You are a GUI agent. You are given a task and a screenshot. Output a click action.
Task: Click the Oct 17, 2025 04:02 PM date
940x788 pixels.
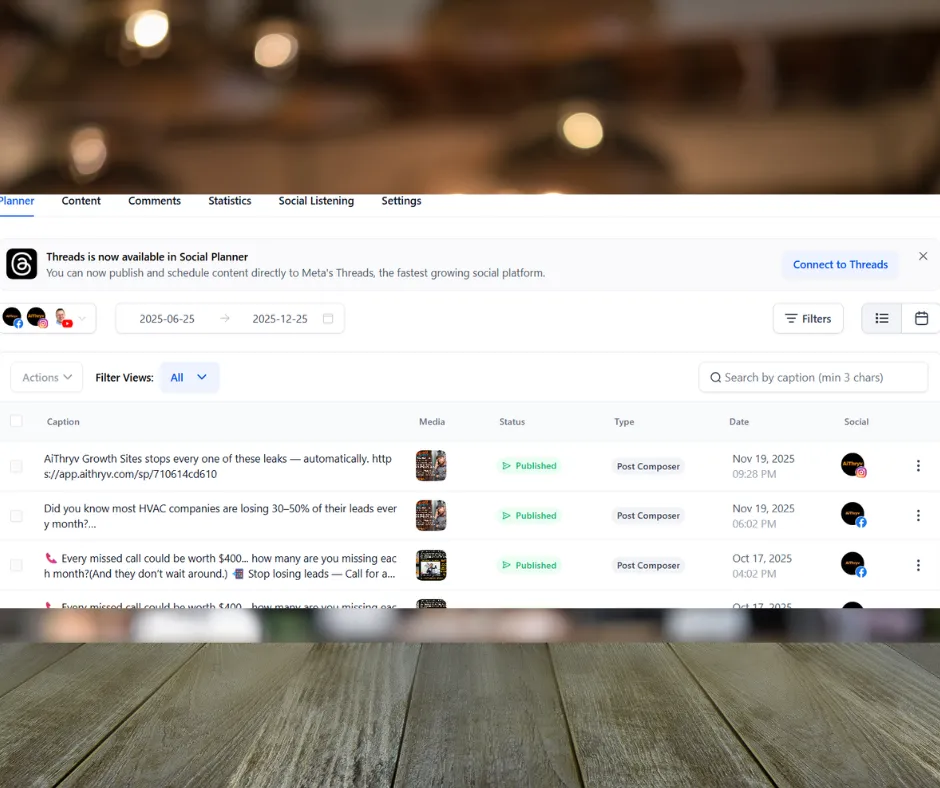coord(762,566)
